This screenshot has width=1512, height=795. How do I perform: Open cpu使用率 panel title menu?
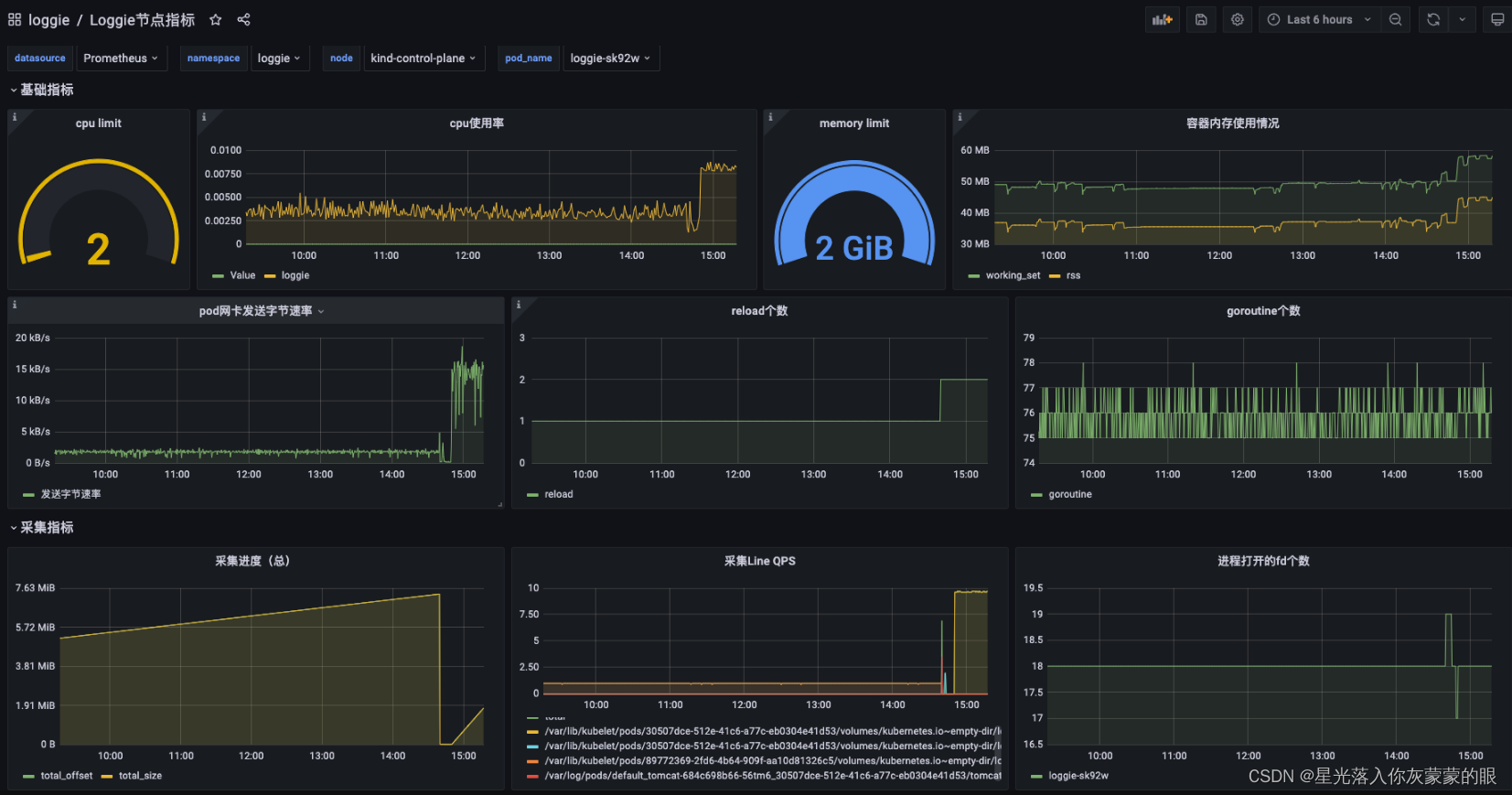tap(477, 124)
